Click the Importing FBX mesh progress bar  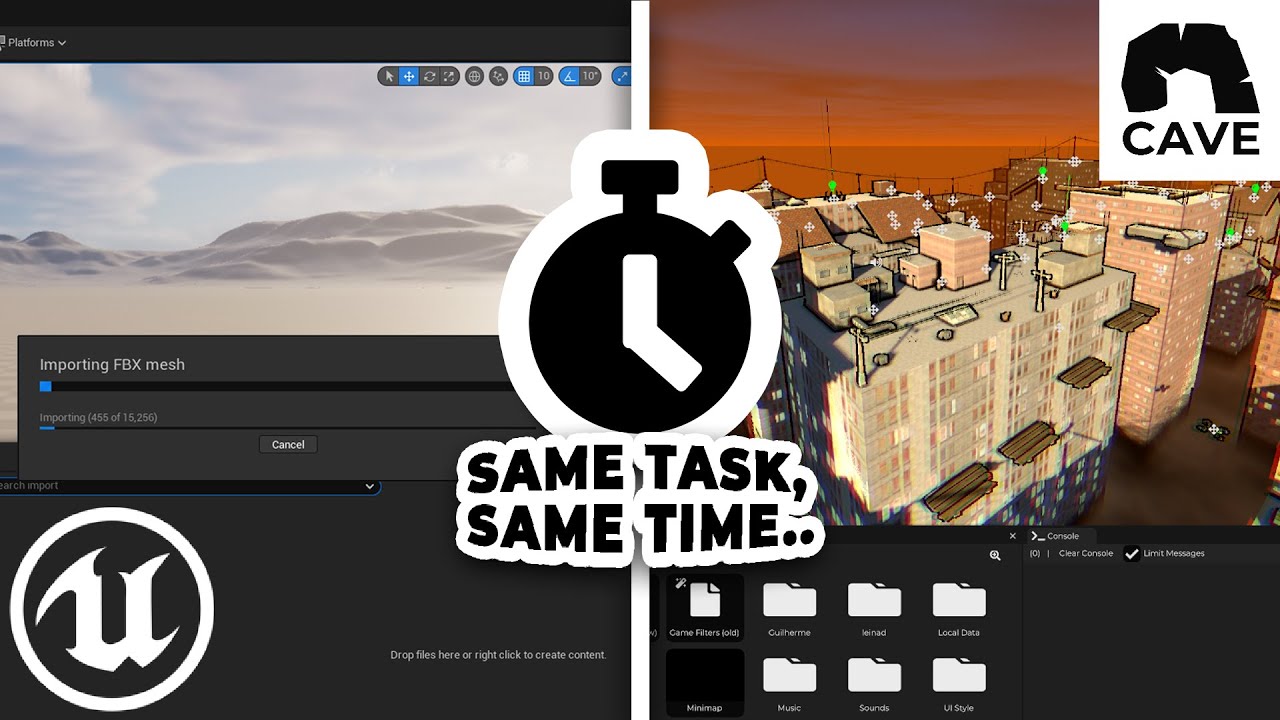coord(274,386)
